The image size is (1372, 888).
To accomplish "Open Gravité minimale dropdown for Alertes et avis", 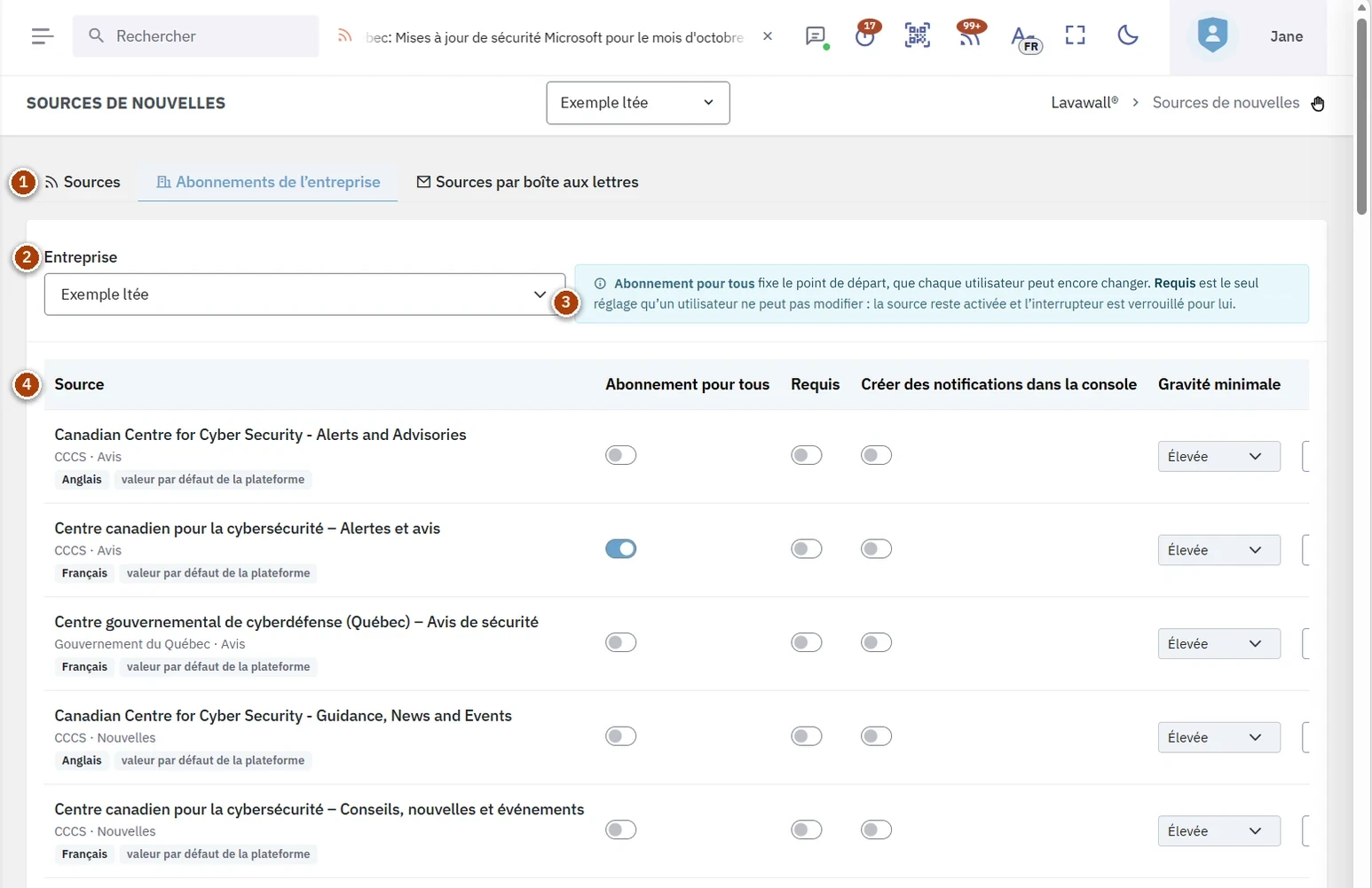I will pyautogui.click(x=1218, y=550).
